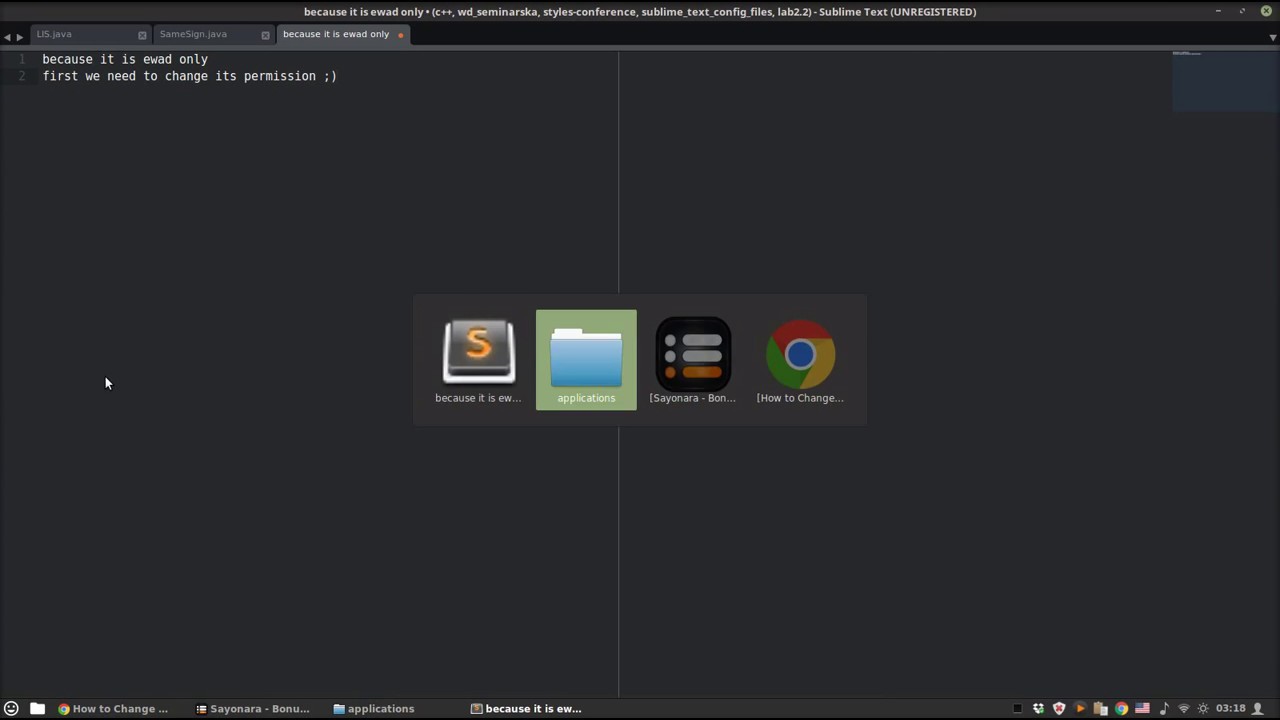Screen dimensions: 1280x720
Task: Select the Sayonara player in the app switcher
Action: [x=693, y=355]
